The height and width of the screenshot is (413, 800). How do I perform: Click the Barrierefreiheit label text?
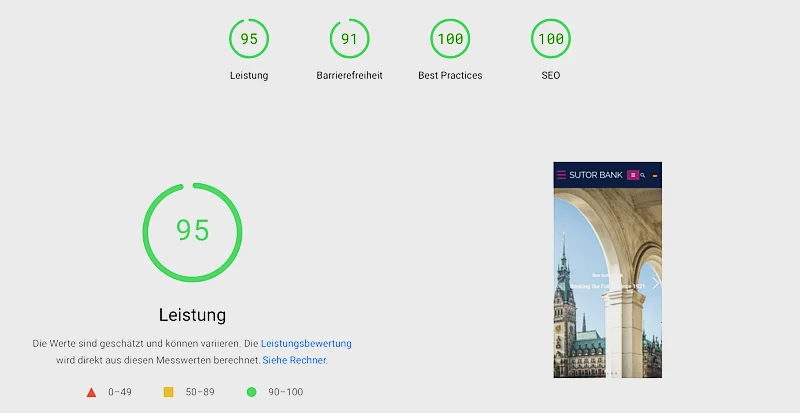[349, 76]
